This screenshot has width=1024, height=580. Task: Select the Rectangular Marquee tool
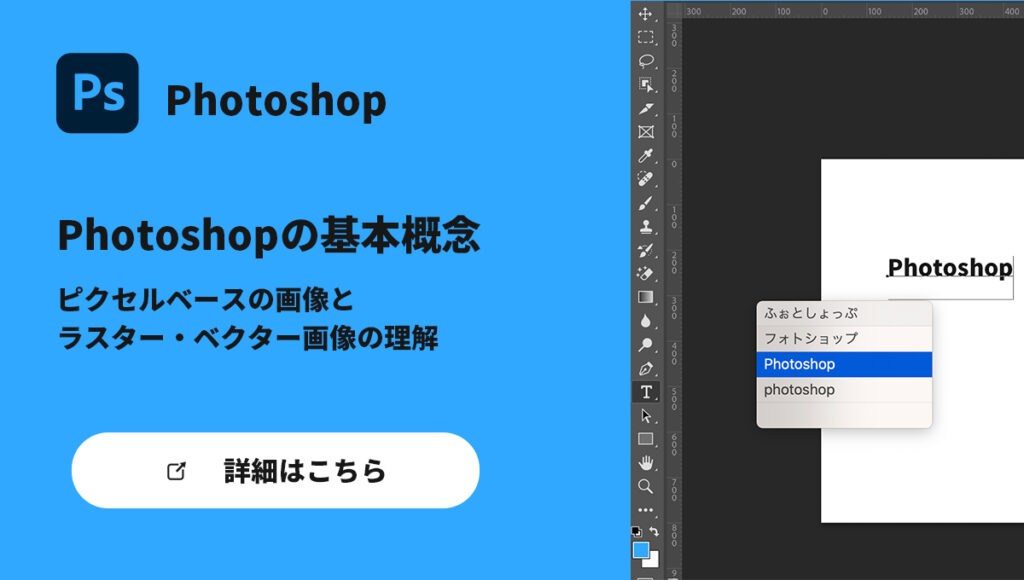coord(646,37)
